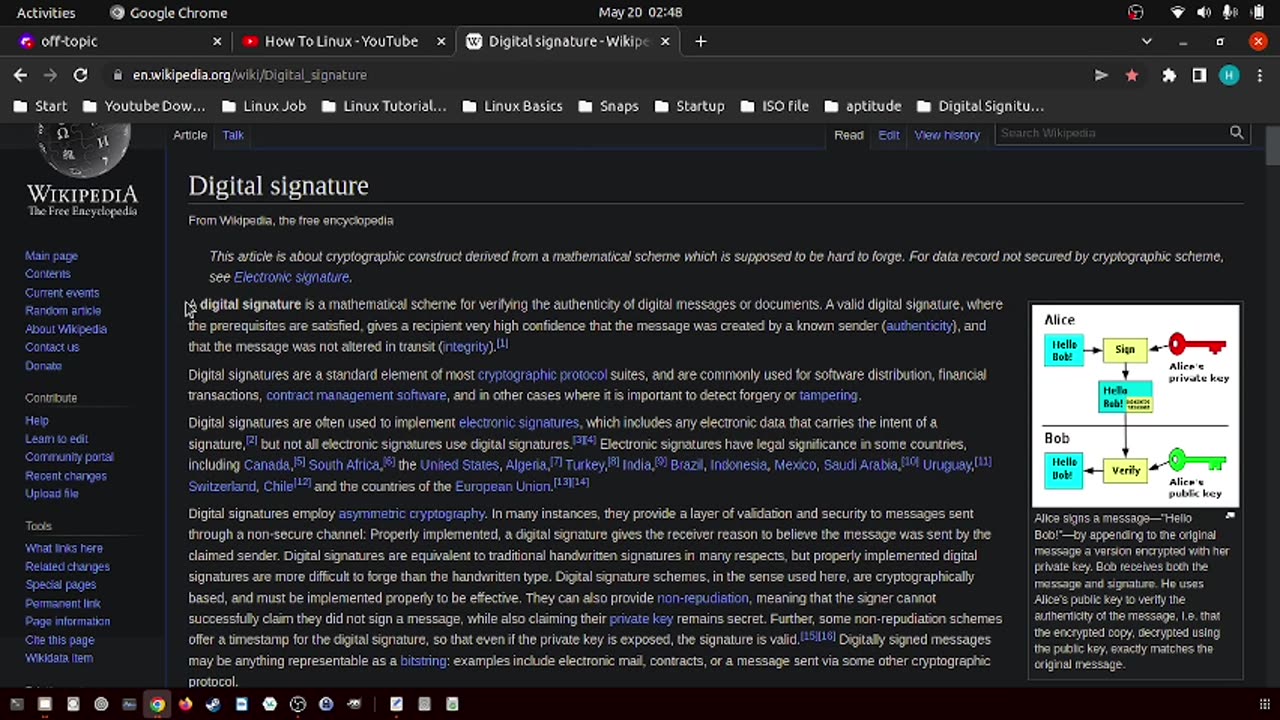This screenshot has width=1280, height=720.
Task: Open the system monitor icon in dock
Action: pyautogui.click(x=129, y=704)
